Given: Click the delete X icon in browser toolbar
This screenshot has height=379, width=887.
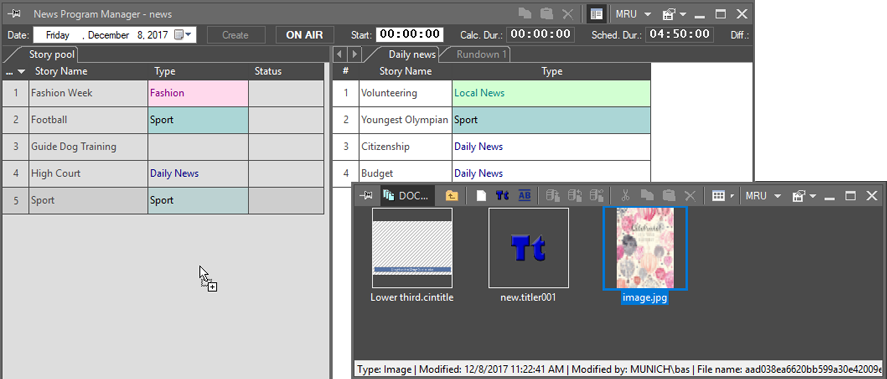Looking at the screenshot, I should point(690,196).
